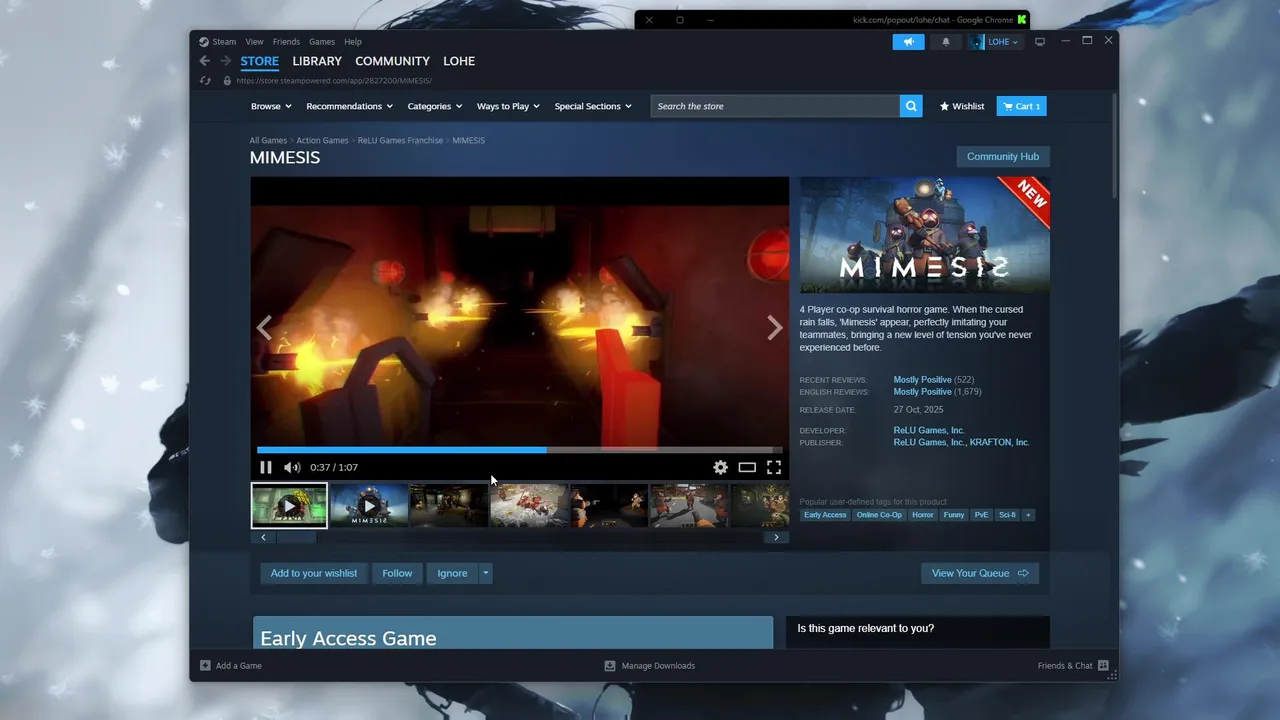Click the store search magnifier button
This screenshot has height=720, width=1280.
coord(911,106)
